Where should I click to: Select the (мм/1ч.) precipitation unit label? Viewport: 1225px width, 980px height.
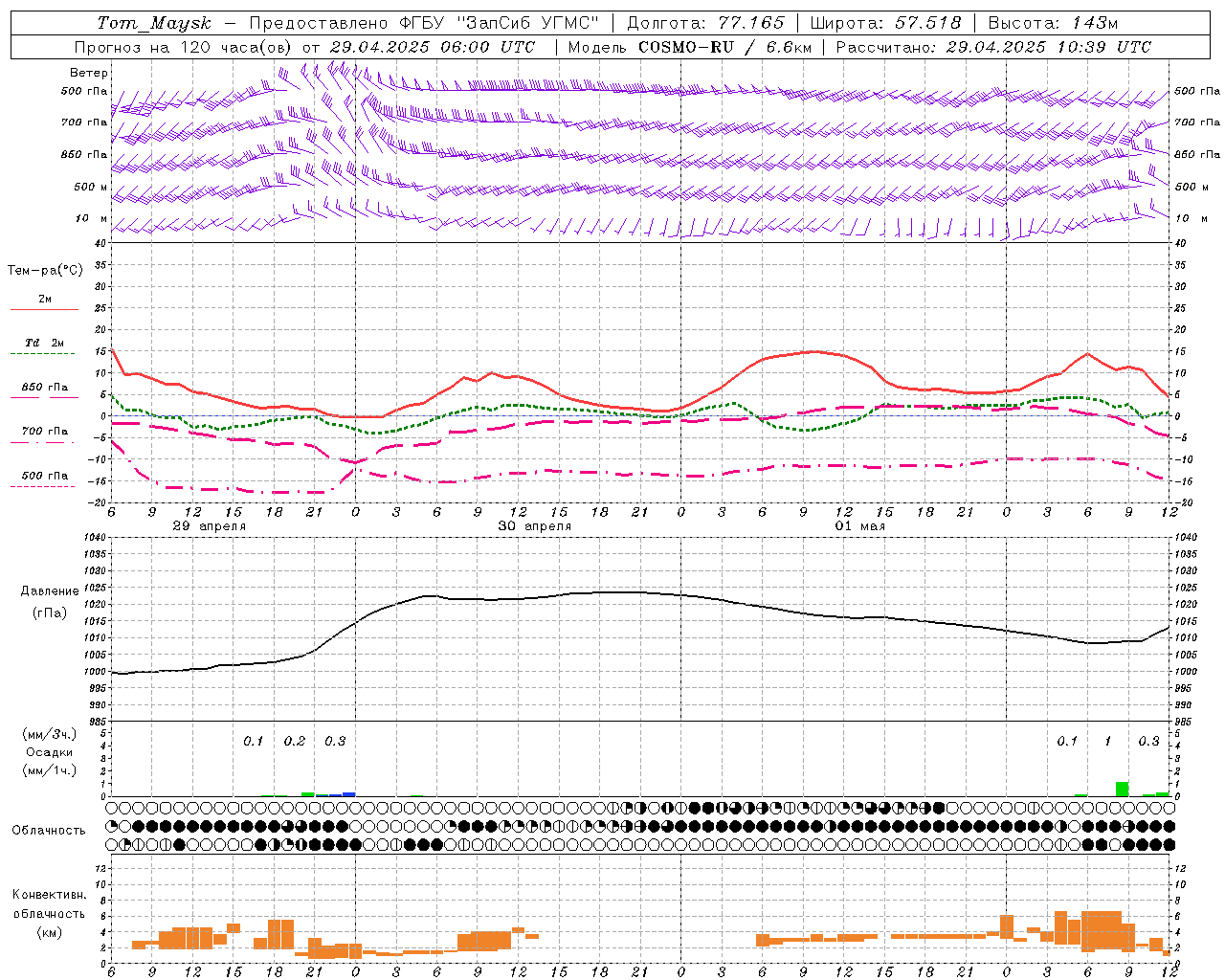[50, 770]
